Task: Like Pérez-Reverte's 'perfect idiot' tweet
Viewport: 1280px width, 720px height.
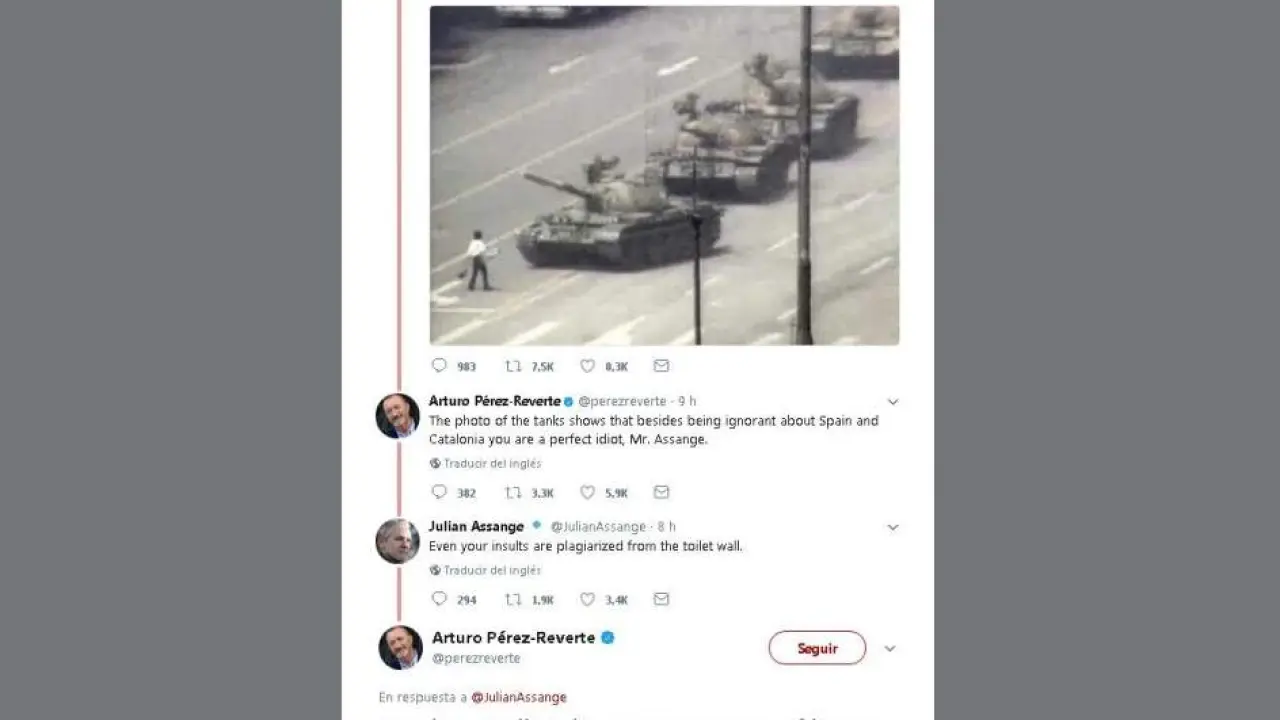Action: 588,492
